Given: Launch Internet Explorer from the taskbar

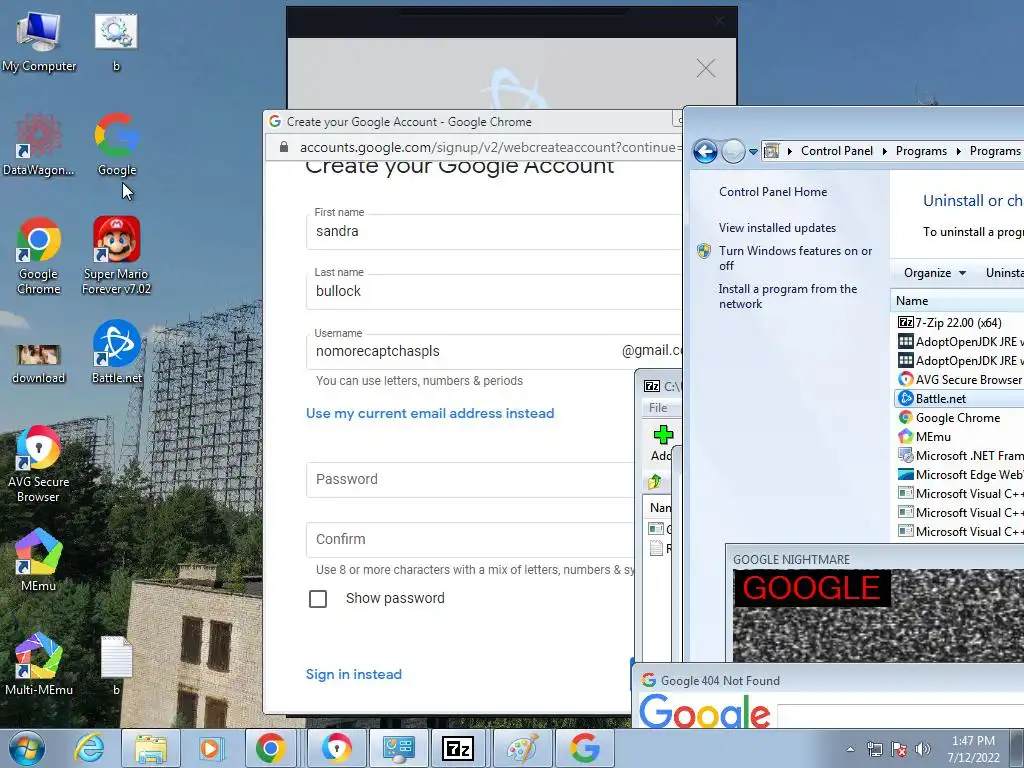Looking at the screenshot, I should tap(89, 748).
